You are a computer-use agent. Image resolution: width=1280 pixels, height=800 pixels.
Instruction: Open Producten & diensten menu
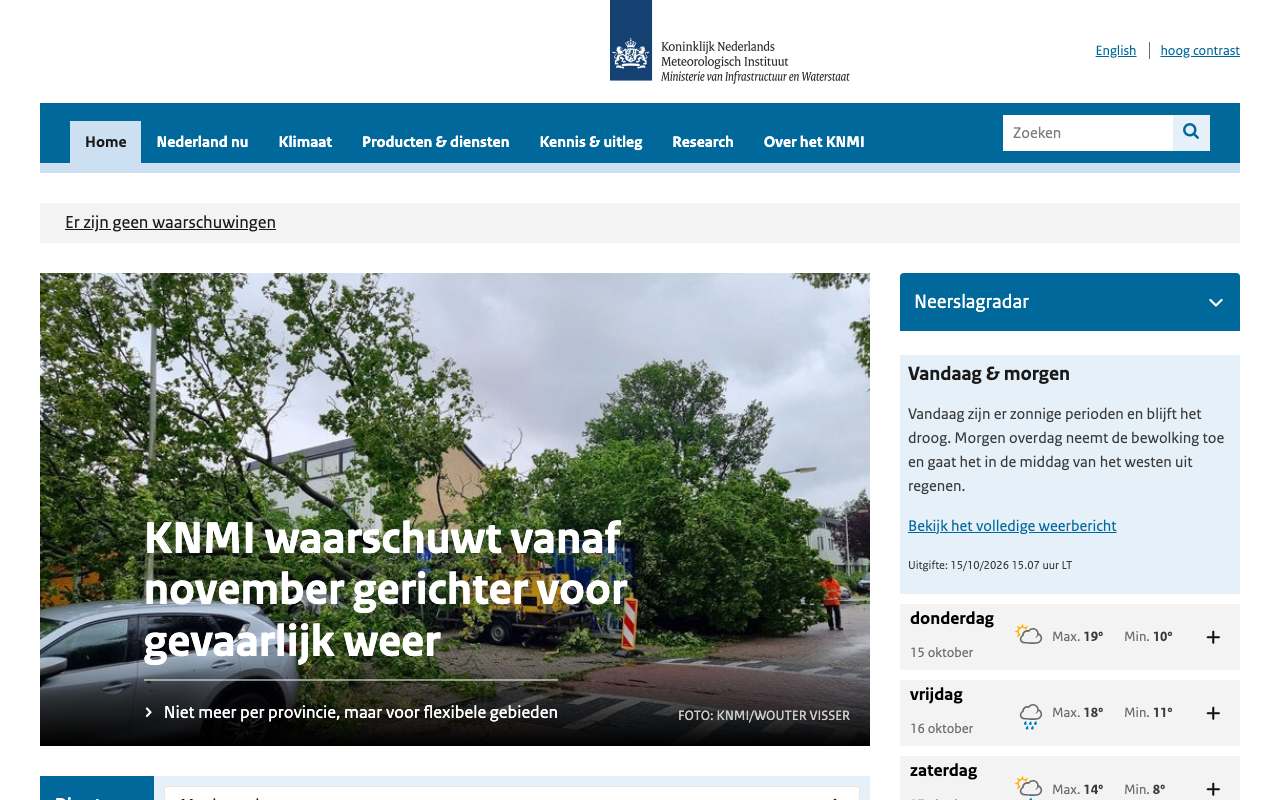tap(435, 142)
